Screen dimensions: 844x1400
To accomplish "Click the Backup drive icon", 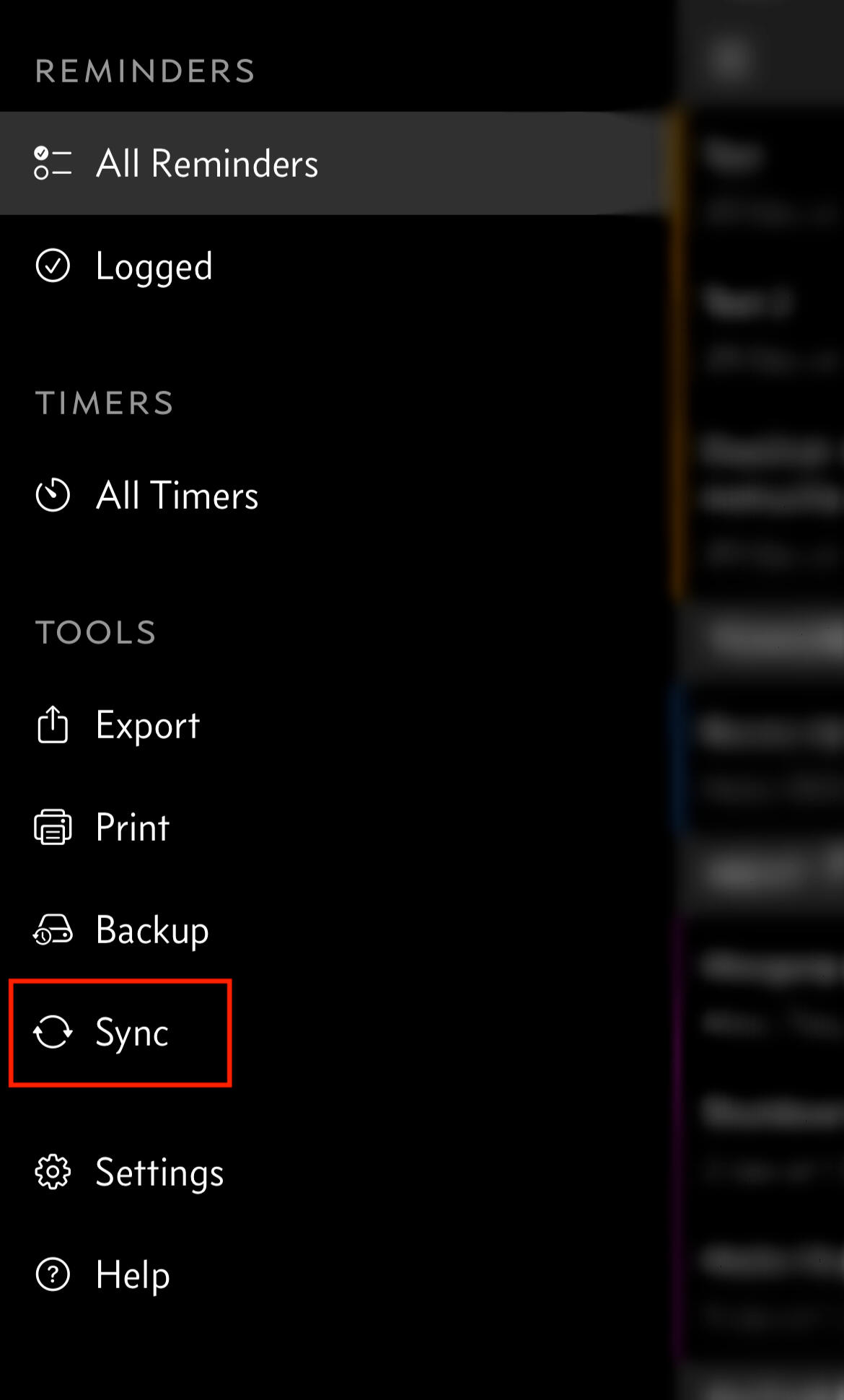I will [x=53, y=929].
